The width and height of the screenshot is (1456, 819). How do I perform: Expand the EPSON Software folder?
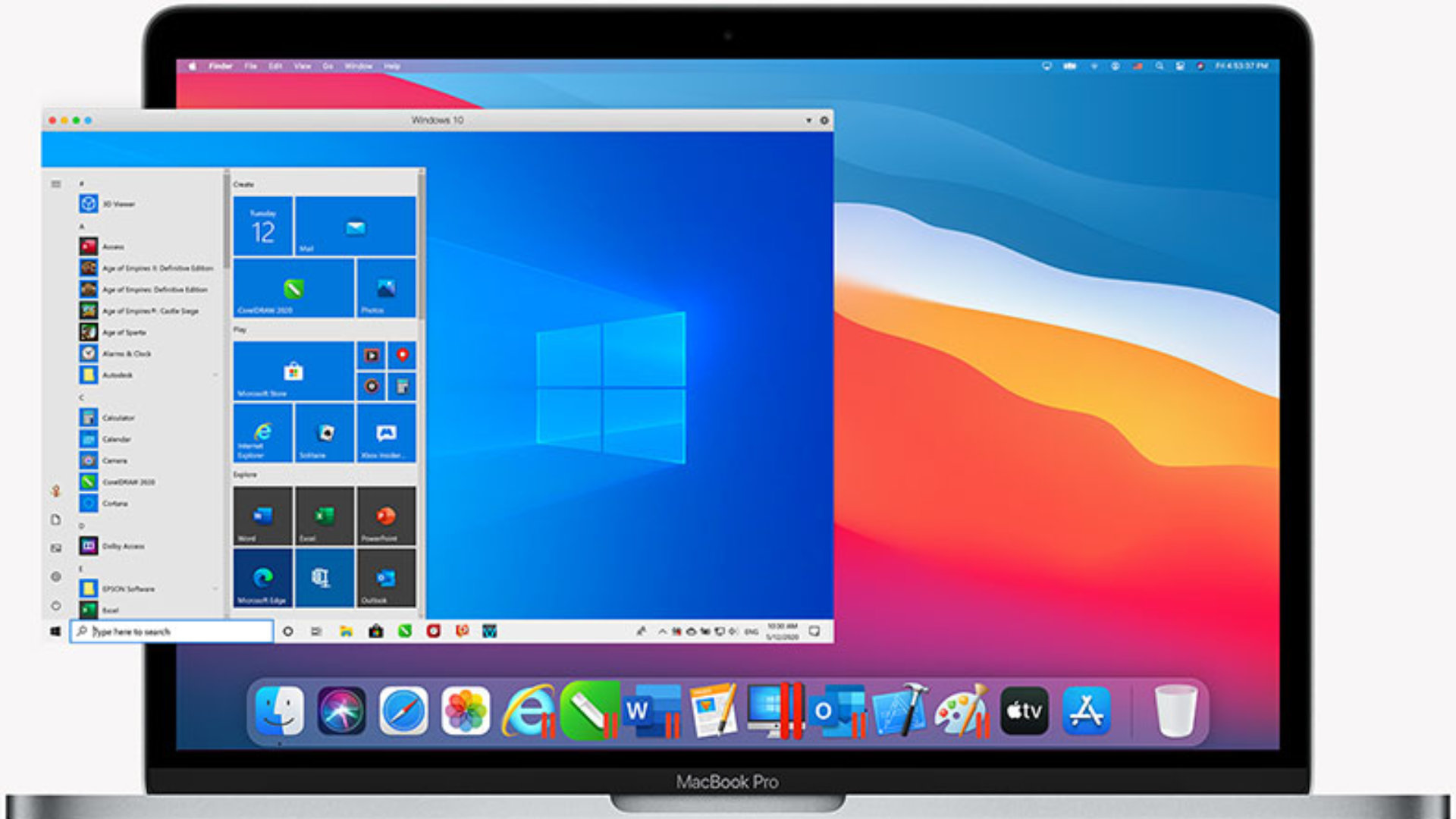pyautogui.click(x=148, y=588)
